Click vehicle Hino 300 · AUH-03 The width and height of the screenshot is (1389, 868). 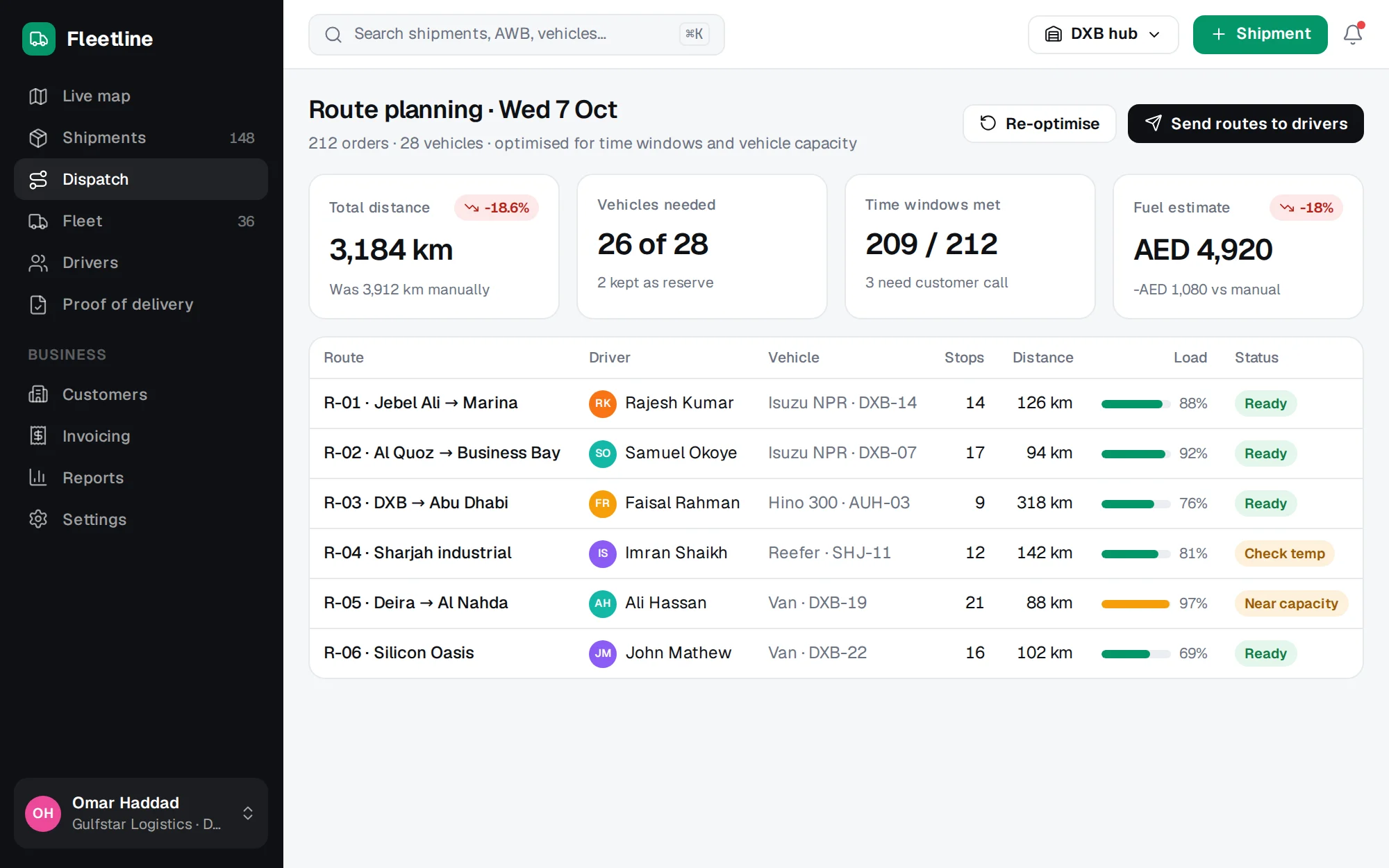[838, 503]
